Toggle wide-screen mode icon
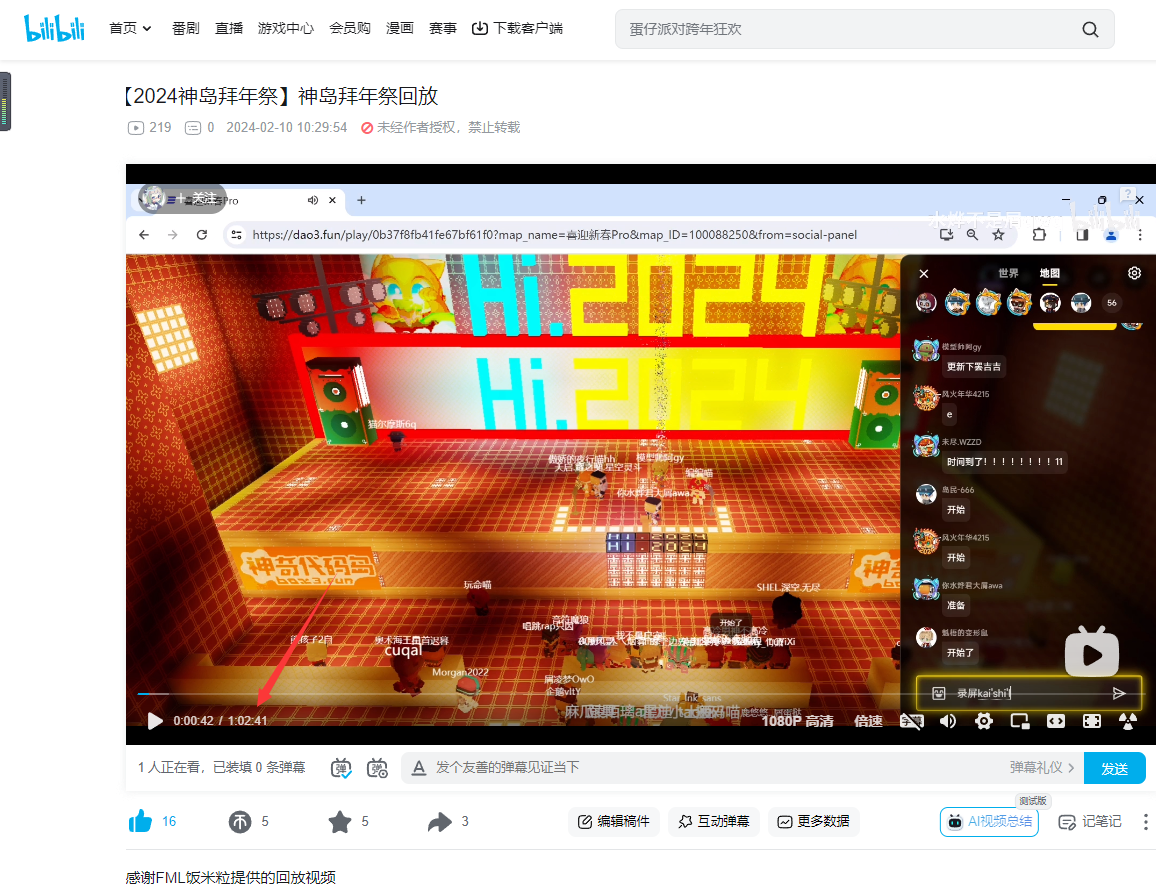1156x884 pixels. [1056, 720]
